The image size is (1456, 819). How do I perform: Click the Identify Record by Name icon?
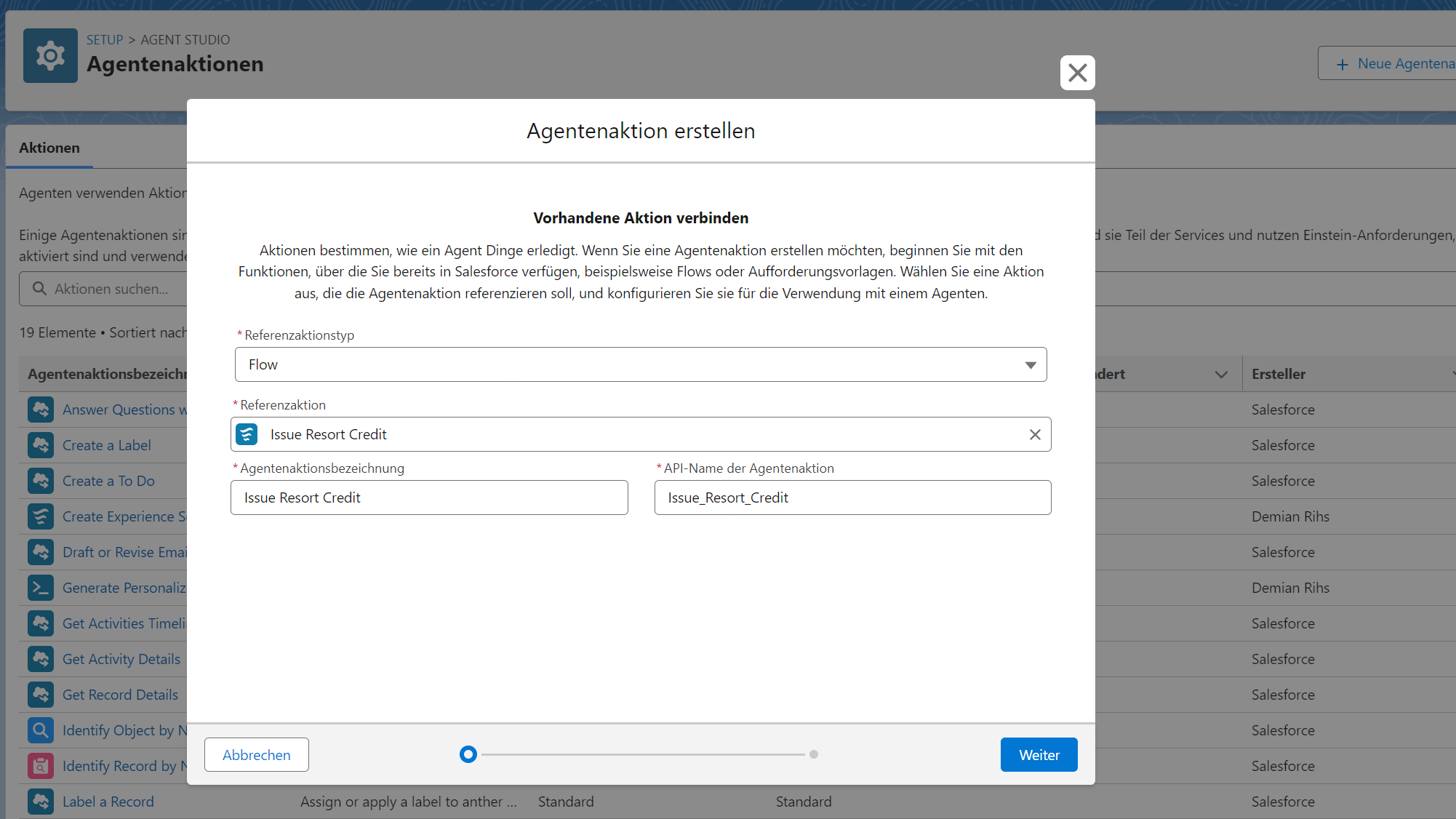coord(41,766)
